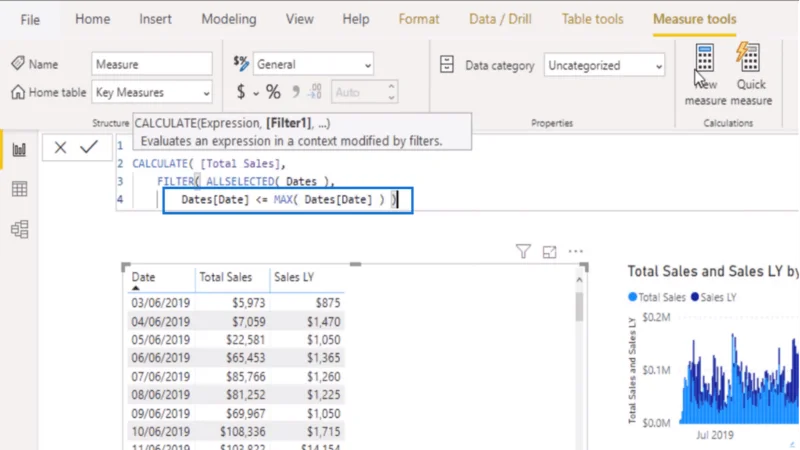The height and width of the screenshot is (450, 800).
Task: Select the 04/06/2019 date cell
Action: pos(160,322)
